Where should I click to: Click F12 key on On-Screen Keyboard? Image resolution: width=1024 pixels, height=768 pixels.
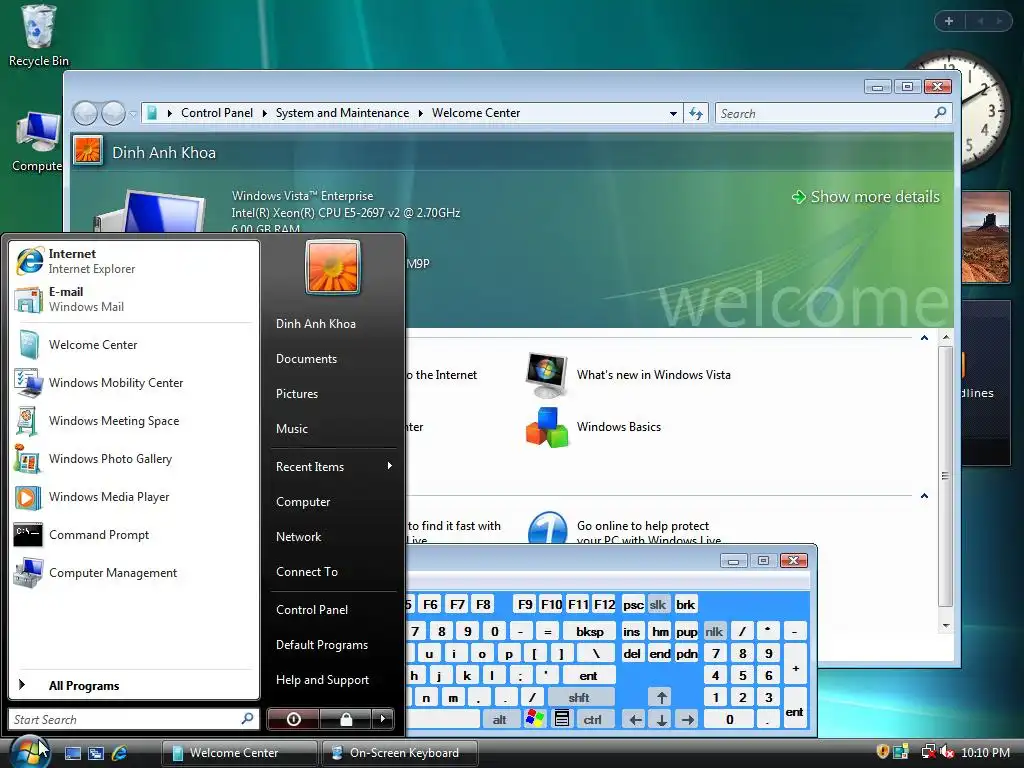tap(604, 605)
